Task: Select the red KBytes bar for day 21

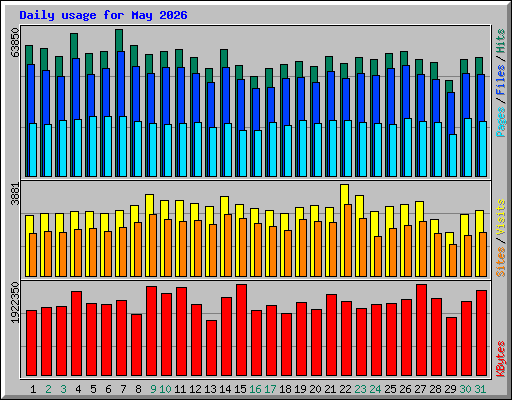Action: click(x=331, y=335)
